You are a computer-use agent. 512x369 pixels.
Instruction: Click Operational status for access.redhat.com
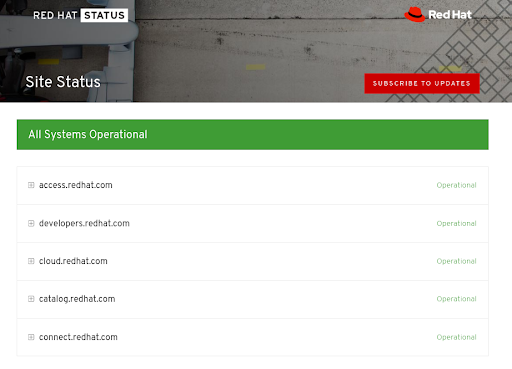[456, 185]
